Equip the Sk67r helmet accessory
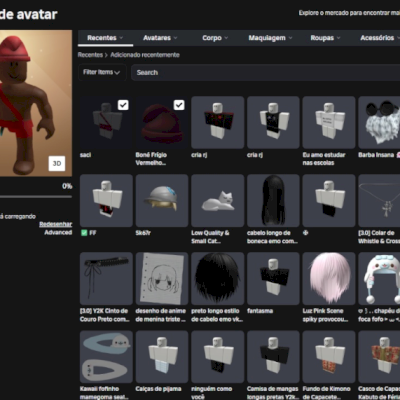This screenshot has height=400, width=400. (162, 200)
